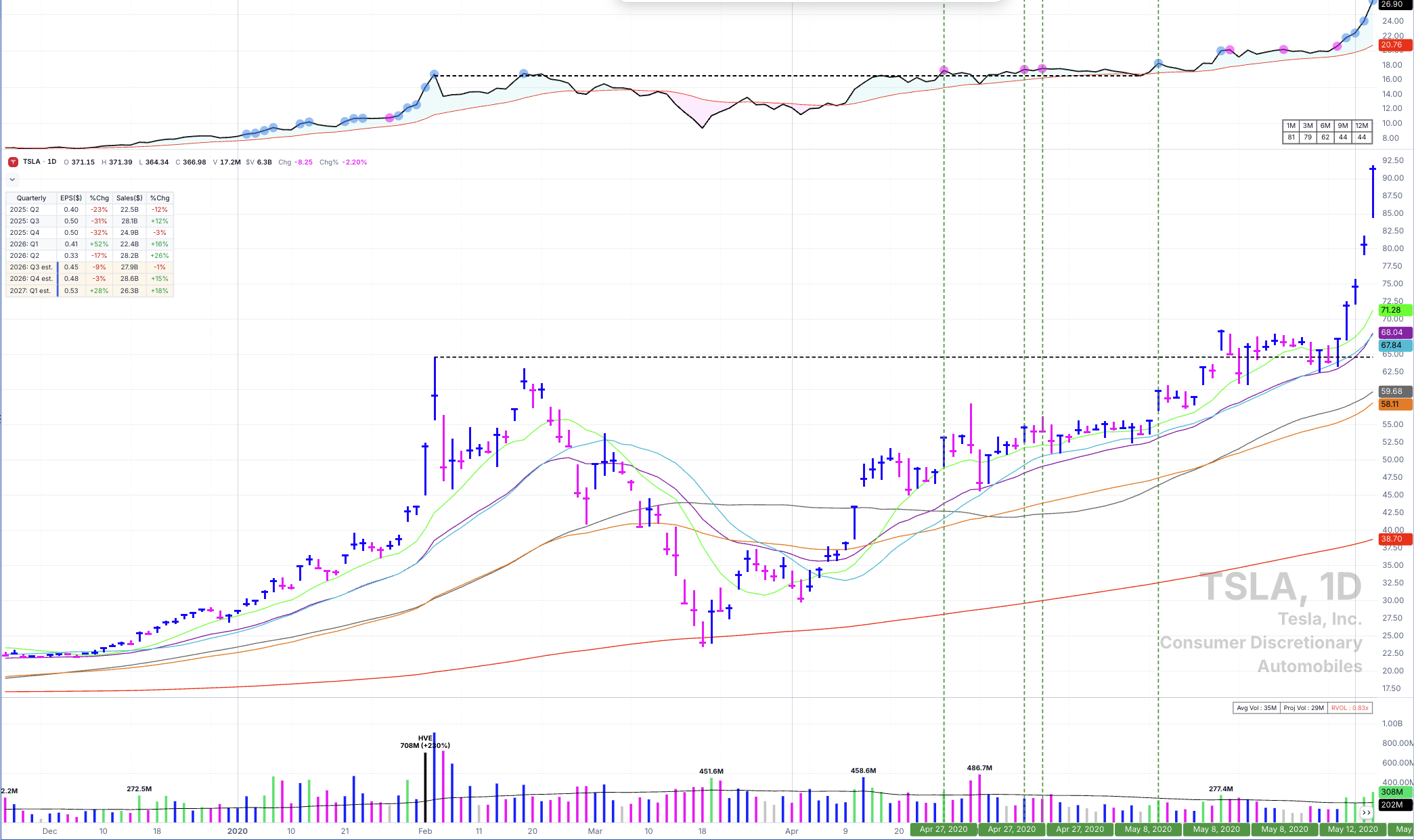Click the double-arrow scroll-to-latest button
Image resolution: width=1414 pixels, height=840 pixels.
click(1367, 812)
